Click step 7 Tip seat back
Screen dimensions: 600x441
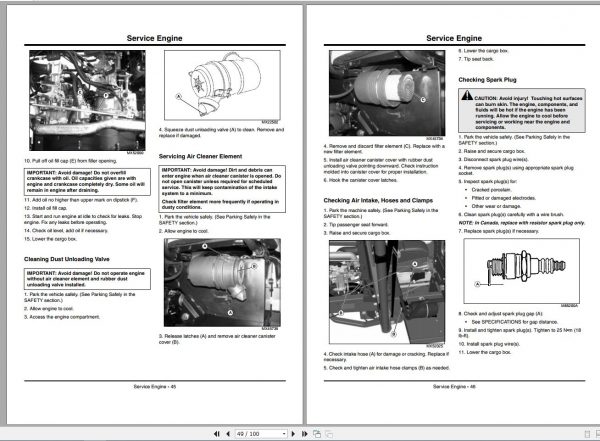pos(476,59)
